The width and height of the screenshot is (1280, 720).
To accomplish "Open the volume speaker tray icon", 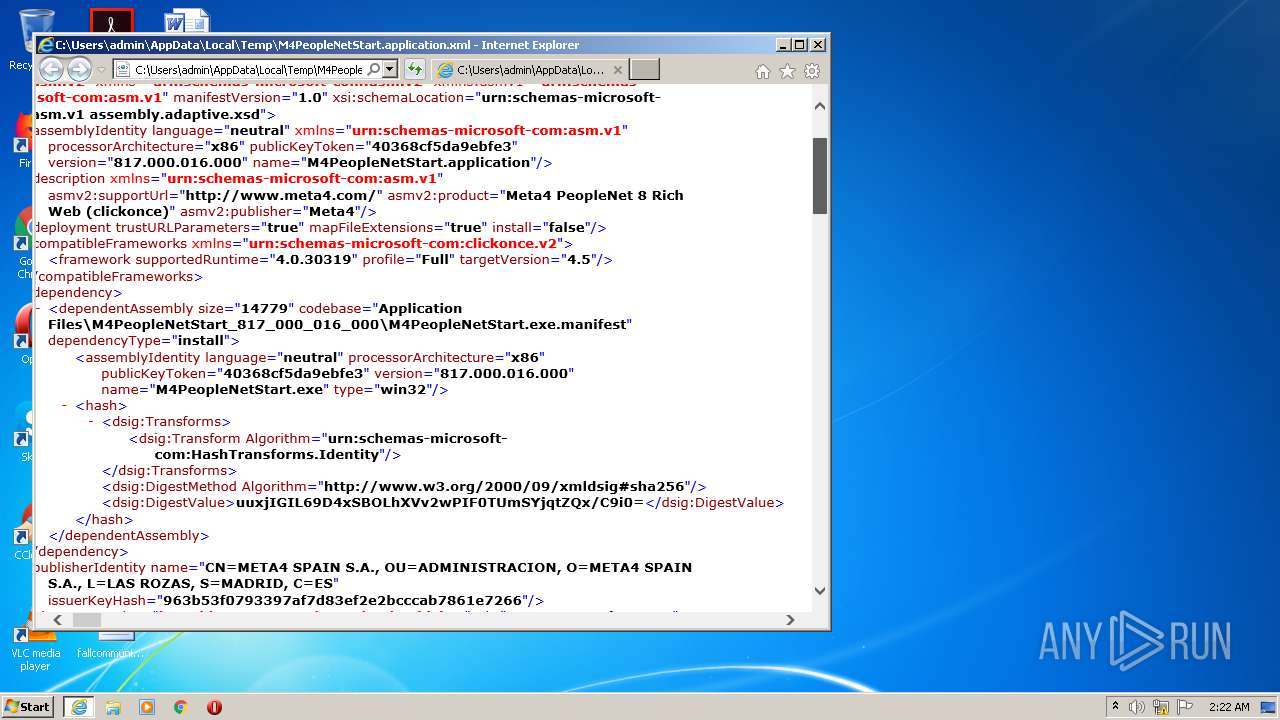I will (1137, 707).
